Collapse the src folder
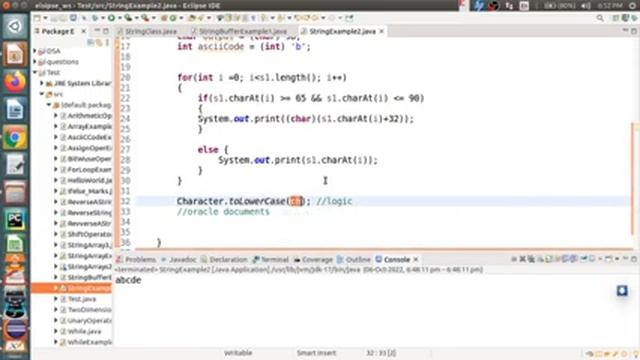 42,94
